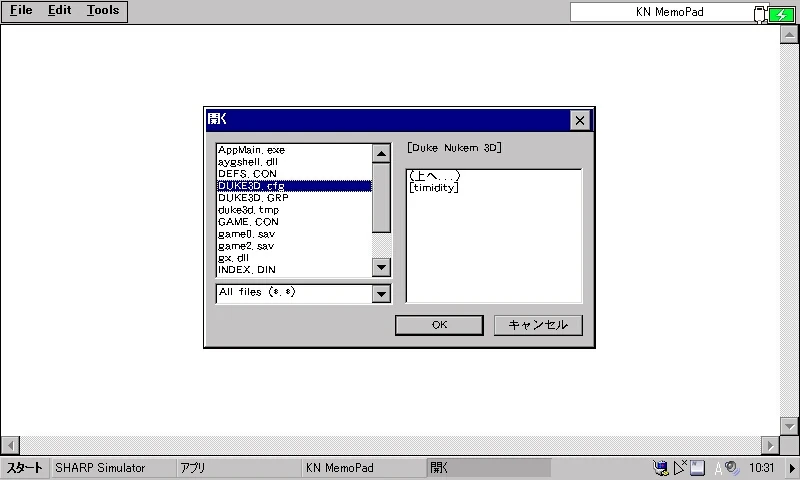
Task: Click the network connection tray icon
Action: (661, 468)
